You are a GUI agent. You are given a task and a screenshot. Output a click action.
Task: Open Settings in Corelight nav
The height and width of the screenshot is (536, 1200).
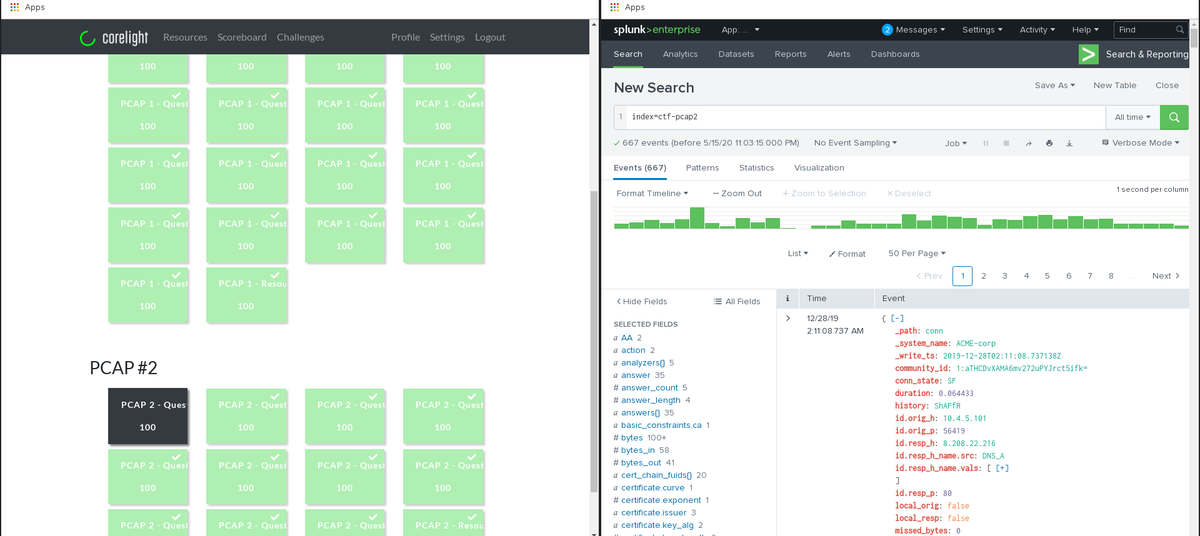tap(447, 37)
